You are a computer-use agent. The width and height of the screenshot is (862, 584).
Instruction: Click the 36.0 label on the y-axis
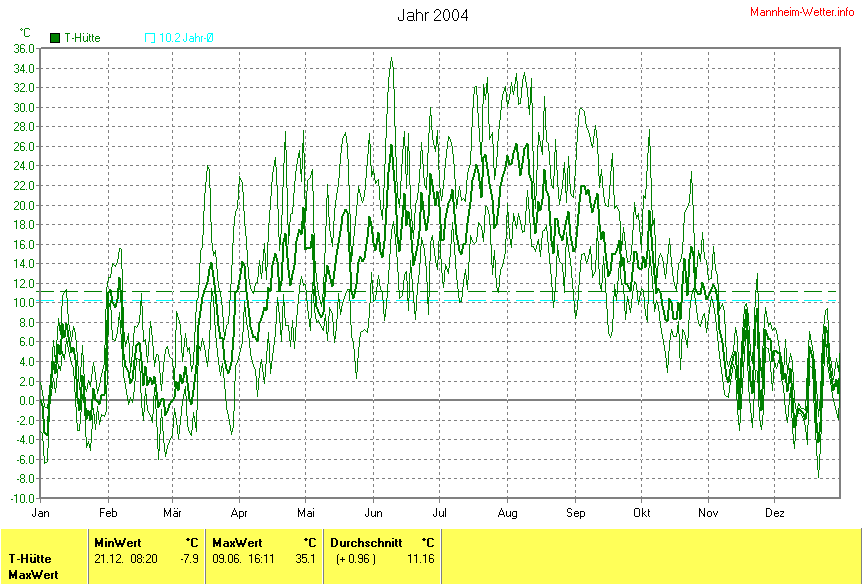pos(24,48)
